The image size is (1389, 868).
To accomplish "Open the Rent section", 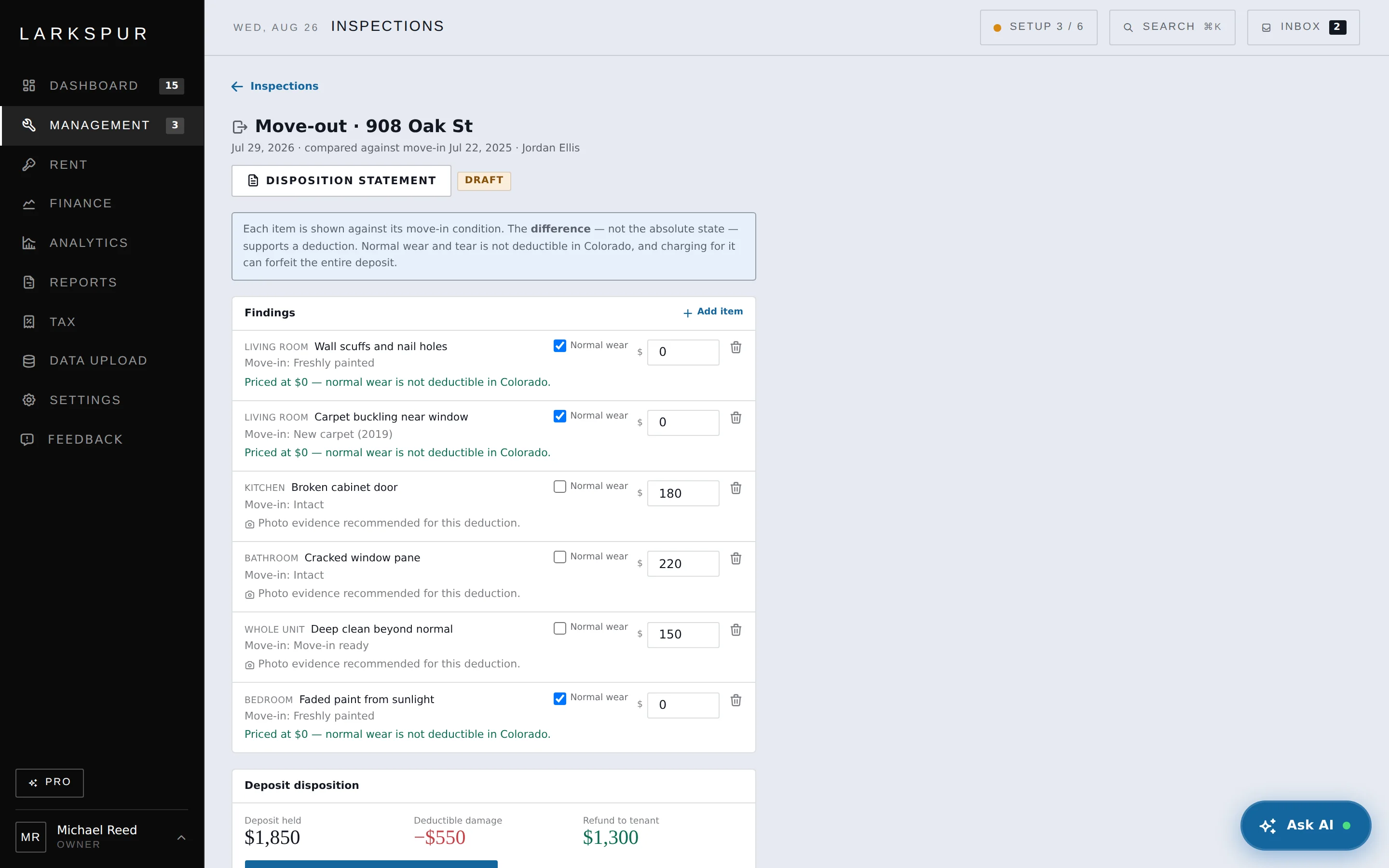I will [x=103, y=165].
